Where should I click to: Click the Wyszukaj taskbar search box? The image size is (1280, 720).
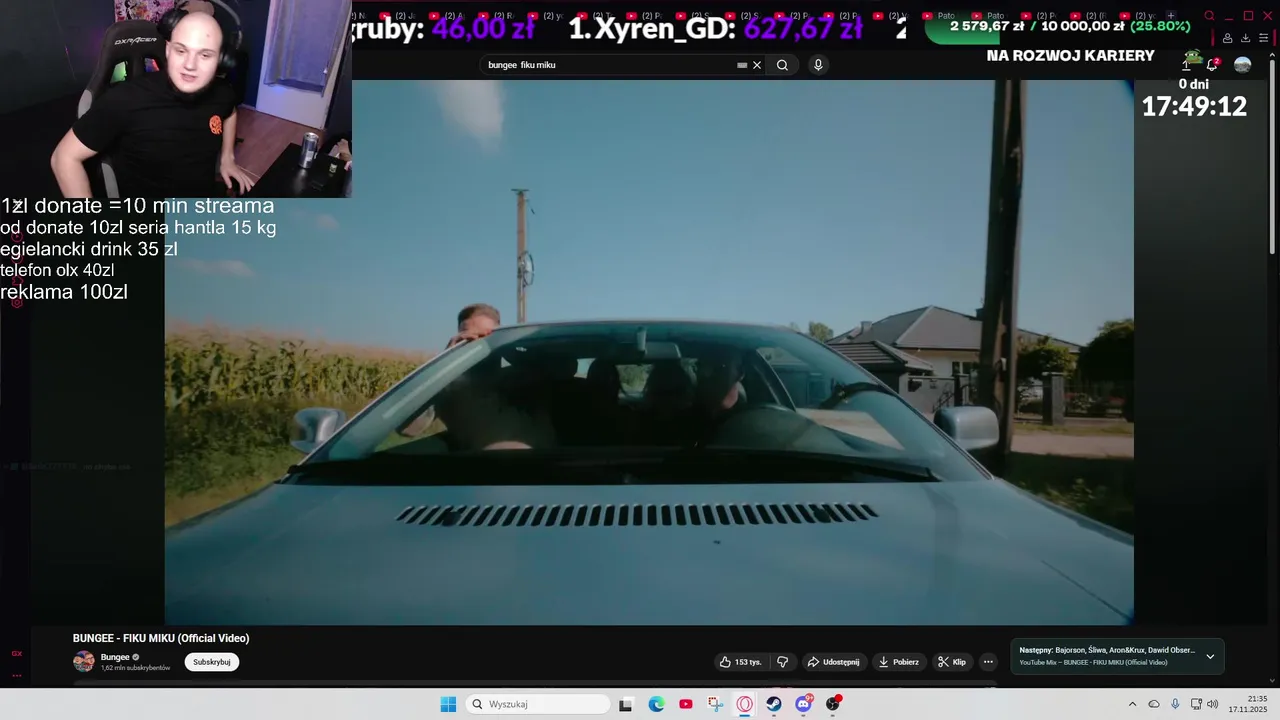(538, 704)
